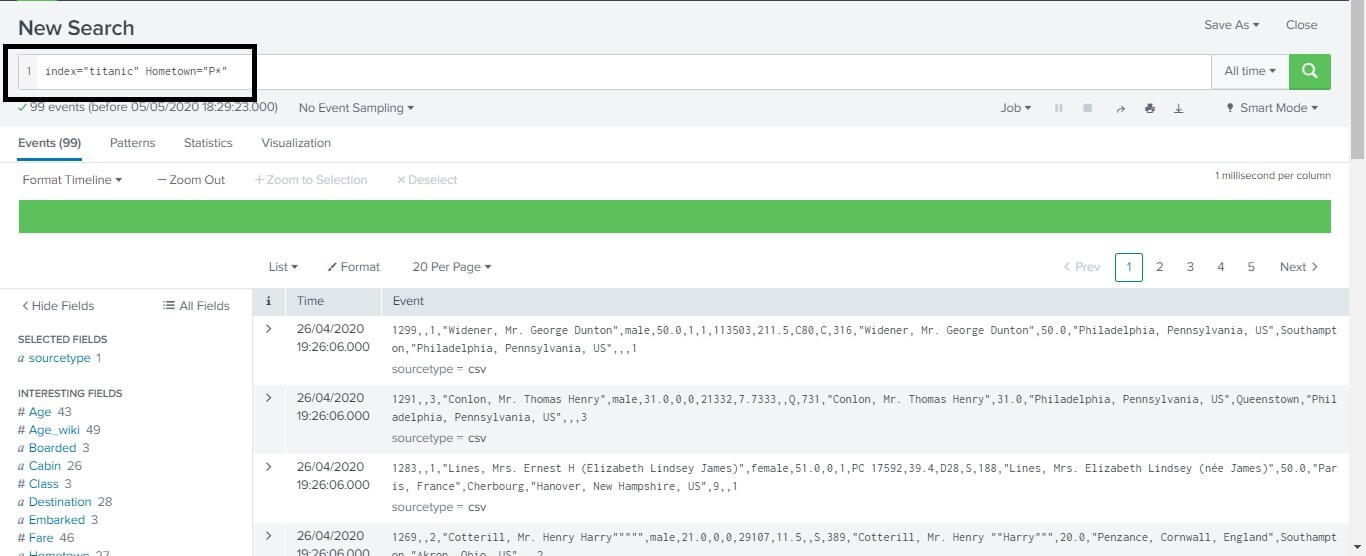Pause the search job
Viewport: 1366px width, 556px height.
1058,108
